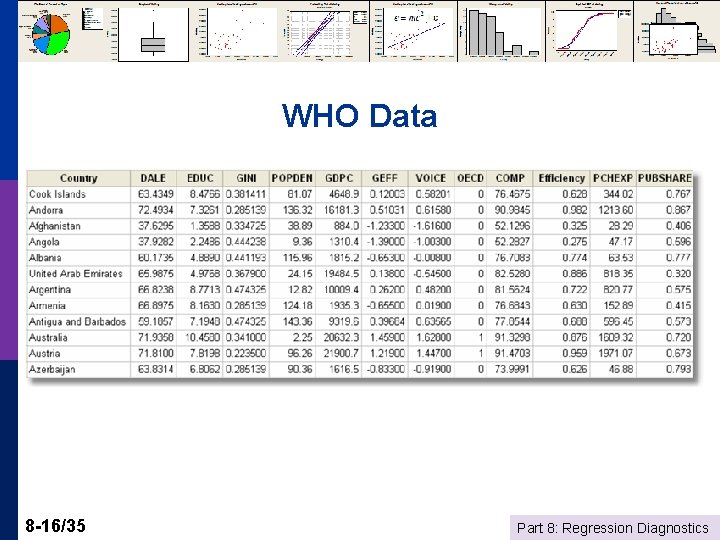The height and width of the screenshot is (540, 720).
Task: Click the histogram thumbnail in the banner
Action: (x=501, y=31)
